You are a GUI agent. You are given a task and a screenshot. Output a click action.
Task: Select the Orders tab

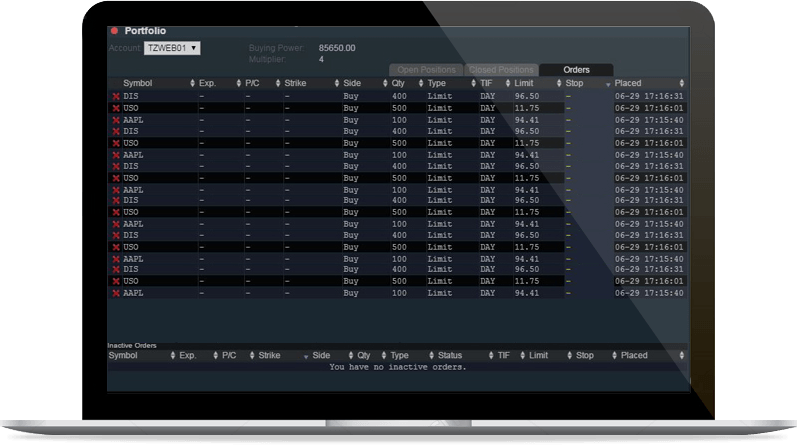pyautogui.click(x=576, y=70)
